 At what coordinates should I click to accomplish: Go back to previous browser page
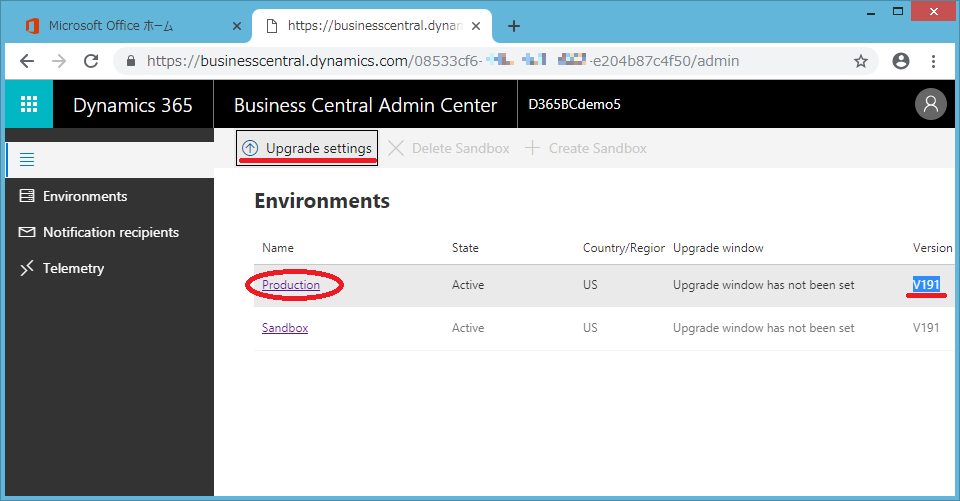coord(27,61)
